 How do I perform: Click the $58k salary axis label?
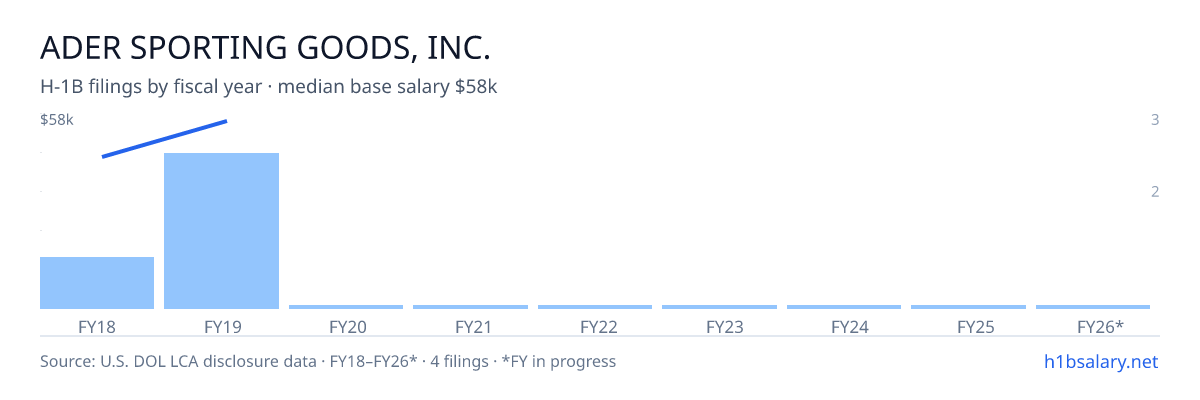click(x=57, y=120)
